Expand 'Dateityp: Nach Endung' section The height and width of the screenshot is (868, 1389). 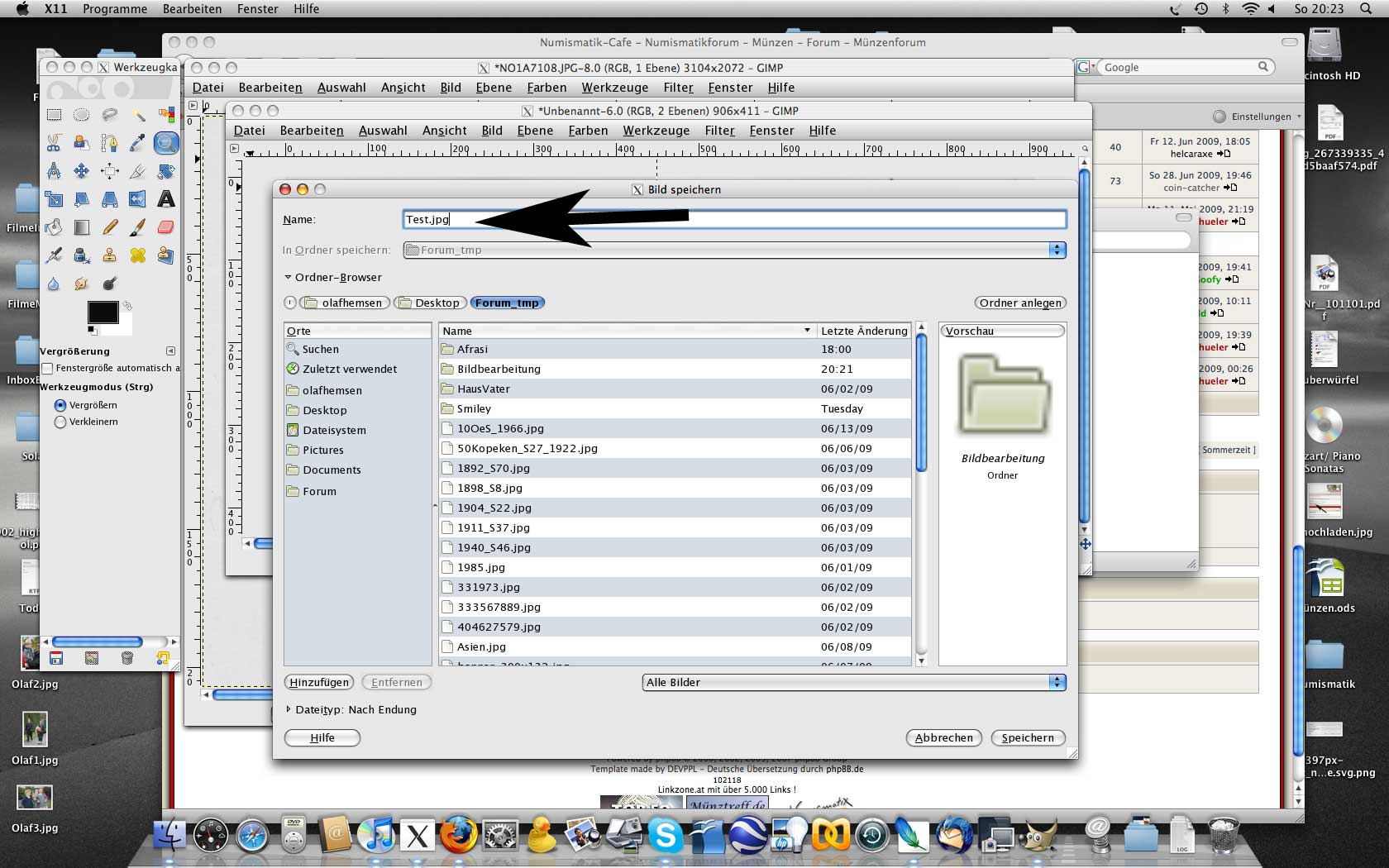(x=289, y=709)
